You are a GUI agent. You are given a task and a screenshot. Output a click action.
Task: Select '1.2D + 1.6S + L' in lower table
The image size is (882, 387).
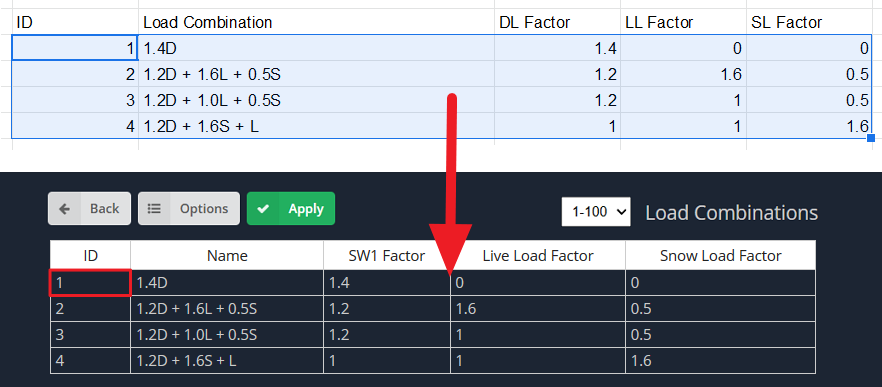[x=227, y=360]
